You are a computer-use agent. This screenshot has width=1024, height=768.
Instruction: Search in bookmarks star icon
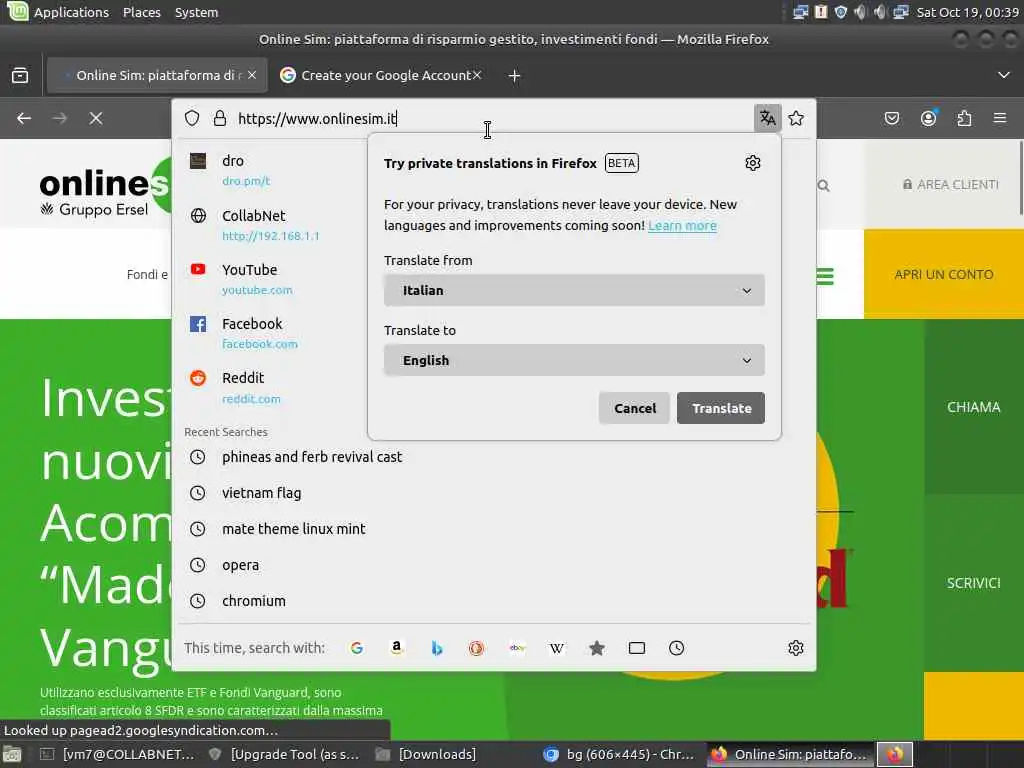(597, 648)
